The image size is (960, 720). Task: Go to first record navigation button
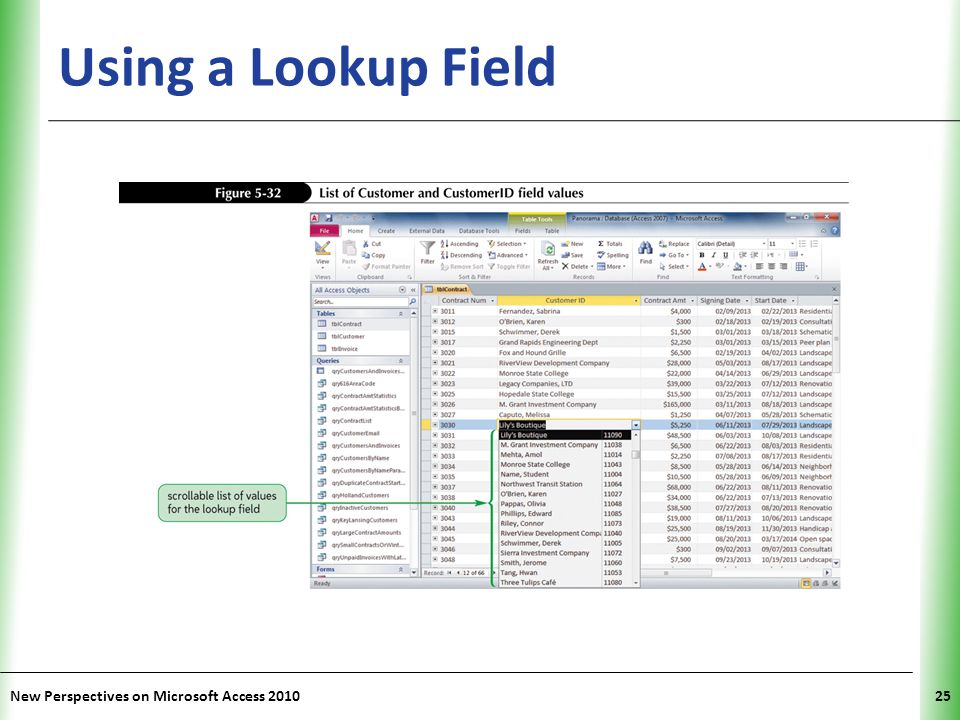[449, 573]
